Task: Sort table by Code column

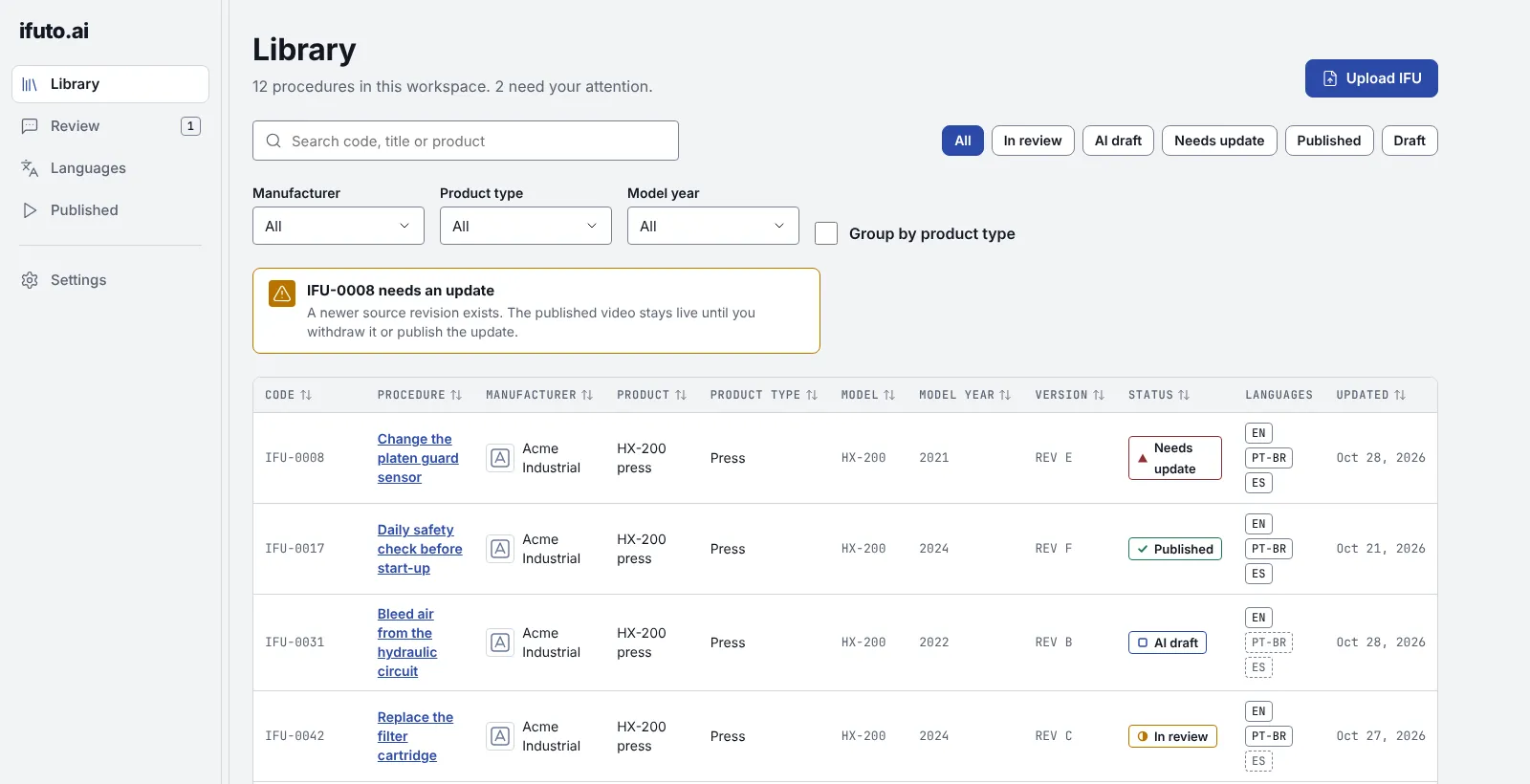Action: click(x=289, y=395)
